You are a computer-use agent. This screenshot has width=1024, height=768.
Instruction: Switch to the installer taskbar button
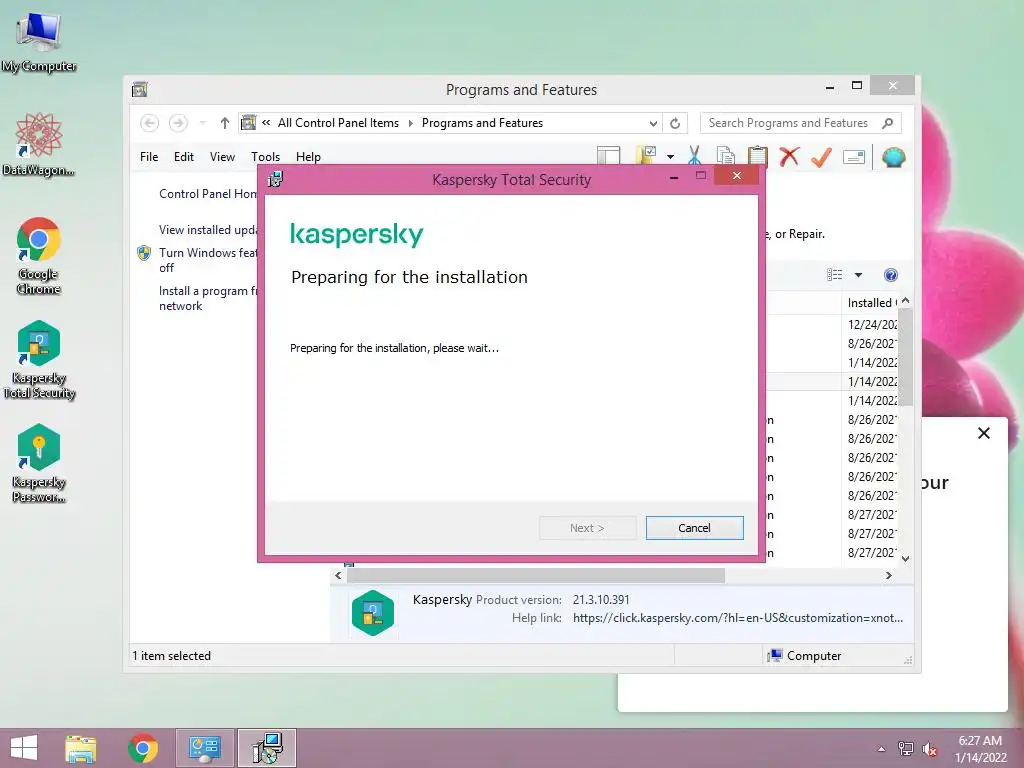[x=266, y=748]
